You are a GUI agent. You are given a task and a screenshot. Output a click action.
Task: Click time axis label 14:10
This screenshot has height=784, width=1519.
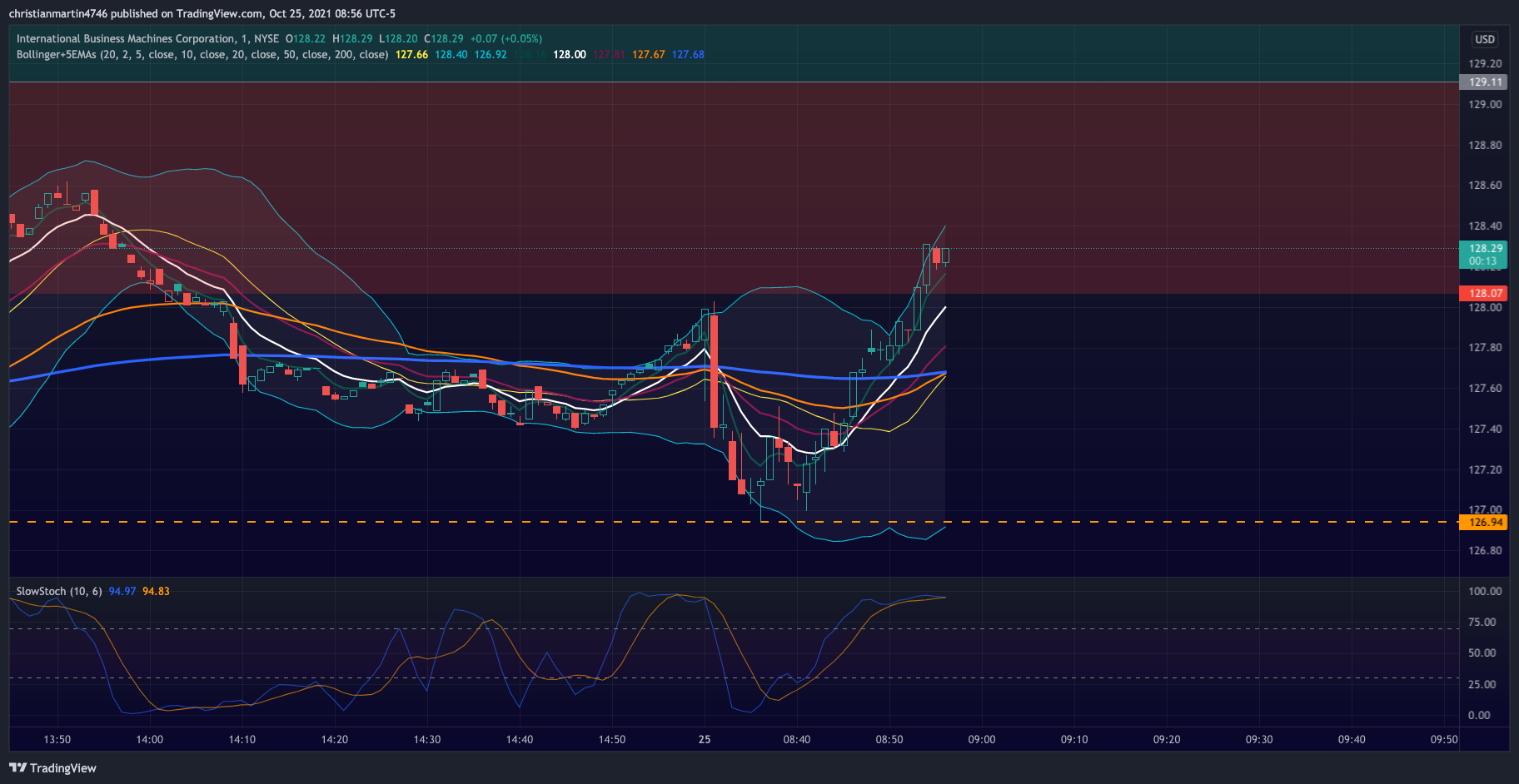coord(242,739)
